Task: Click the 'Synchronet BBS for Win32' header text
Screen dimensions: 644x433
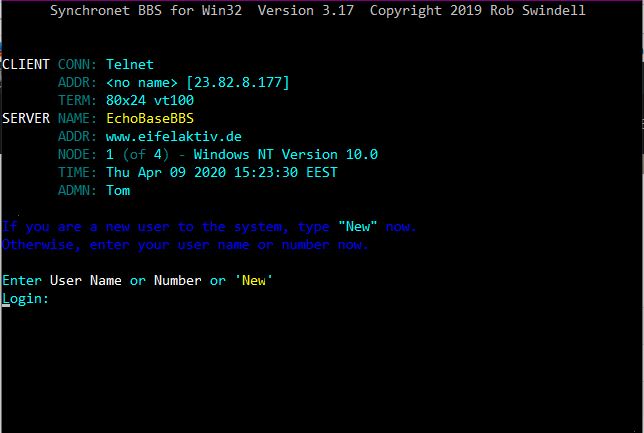Action: click(146, 10)
